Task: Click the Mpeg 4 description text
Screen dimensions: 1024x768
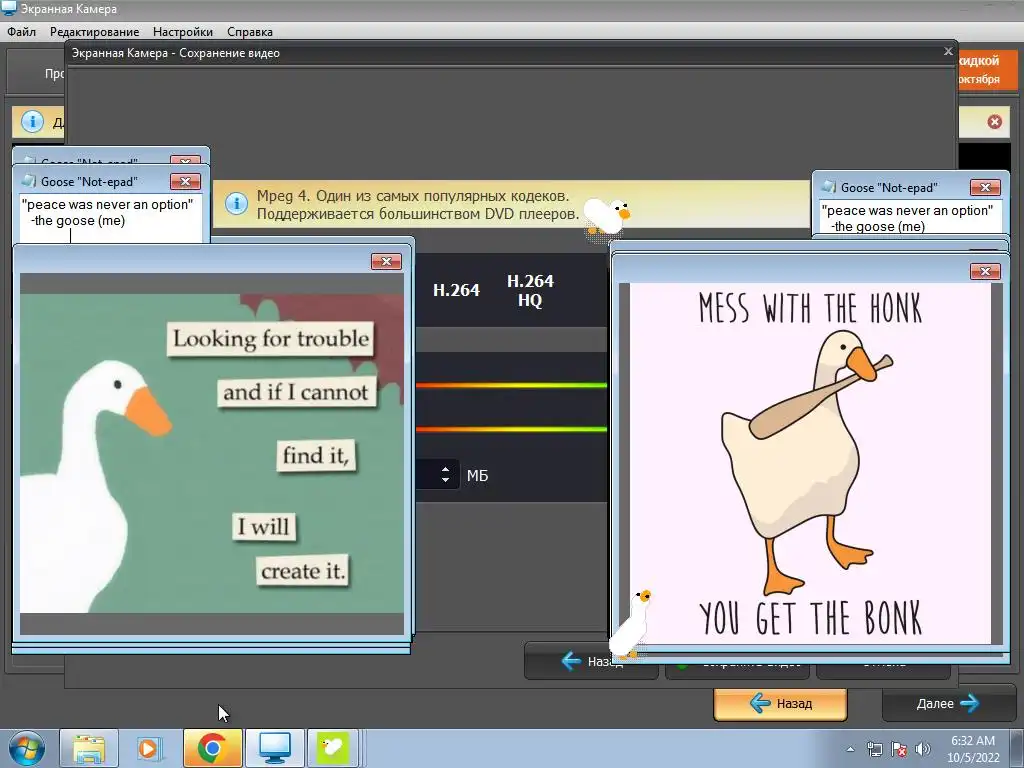Action: point(418,204)
